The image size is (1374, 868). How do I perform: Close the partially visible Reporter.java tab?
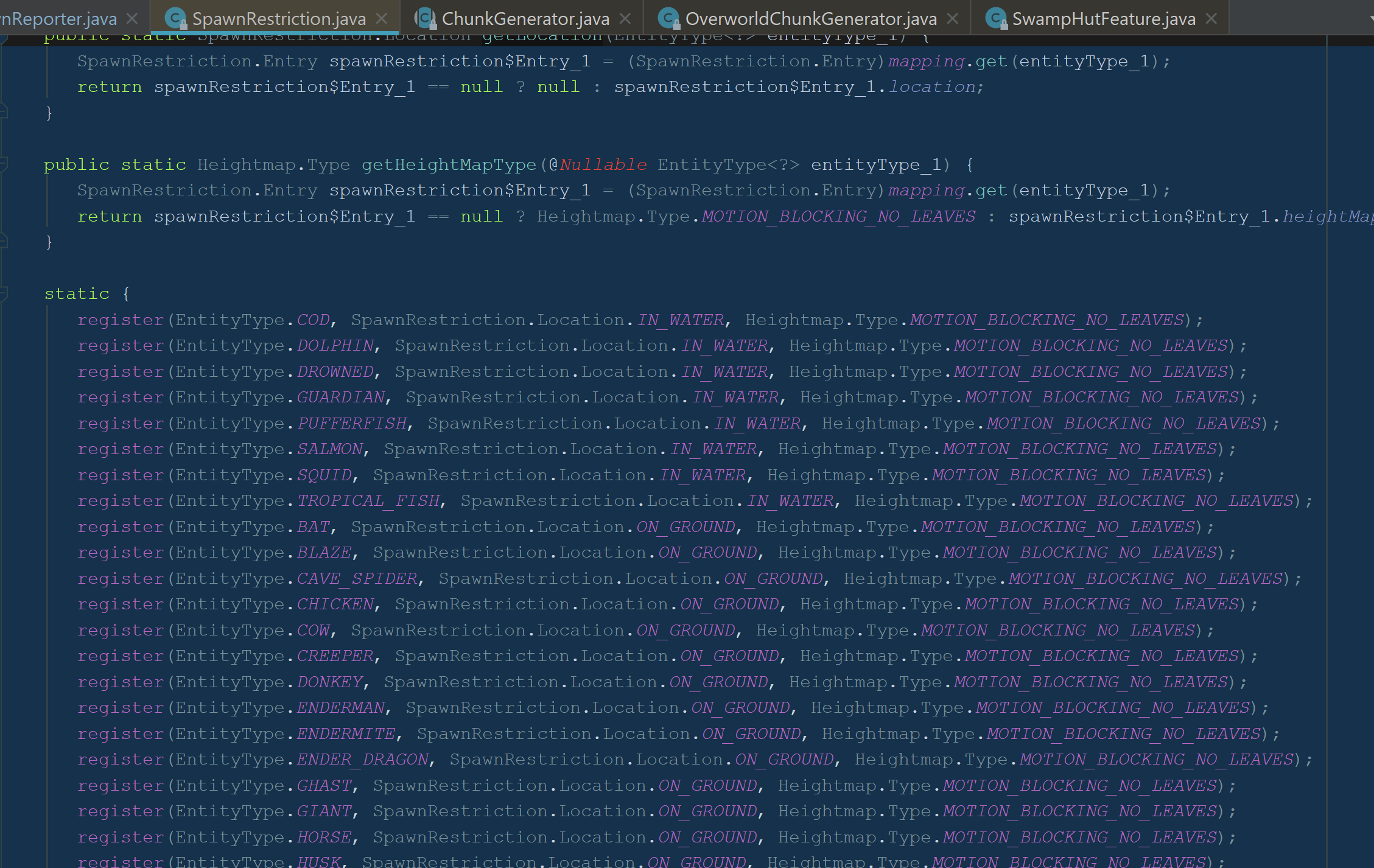pos(132,18)
